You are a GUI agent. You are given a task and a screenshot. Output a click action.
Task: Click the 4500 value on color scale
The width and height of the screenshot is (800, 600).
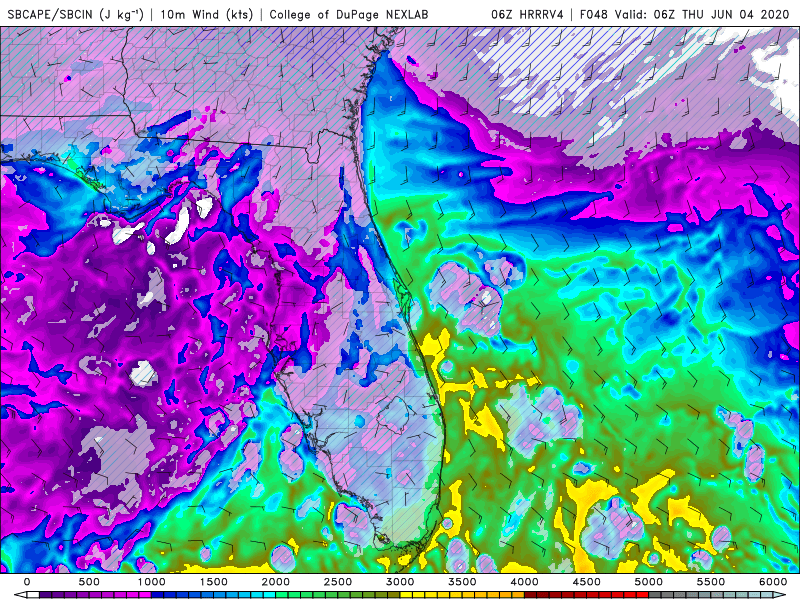(x=587, y=582)
